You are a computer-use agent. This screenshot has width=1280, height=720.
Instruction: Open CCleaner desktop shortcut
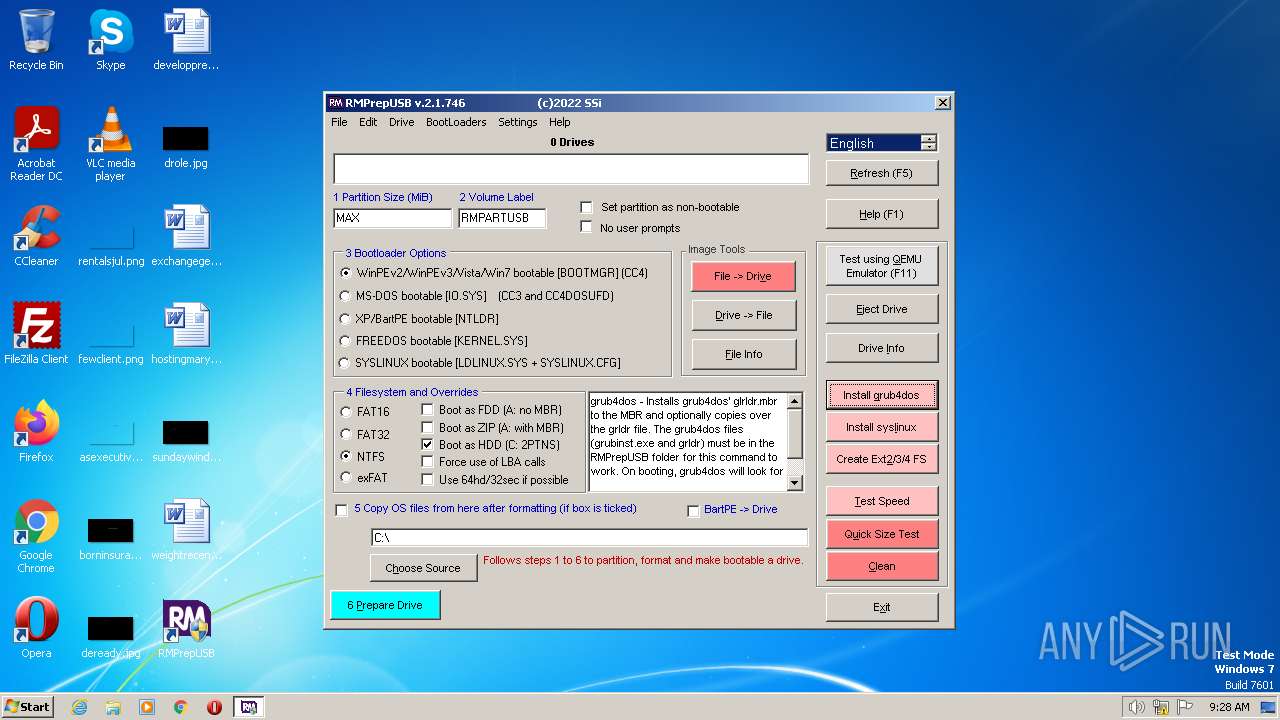36,236
